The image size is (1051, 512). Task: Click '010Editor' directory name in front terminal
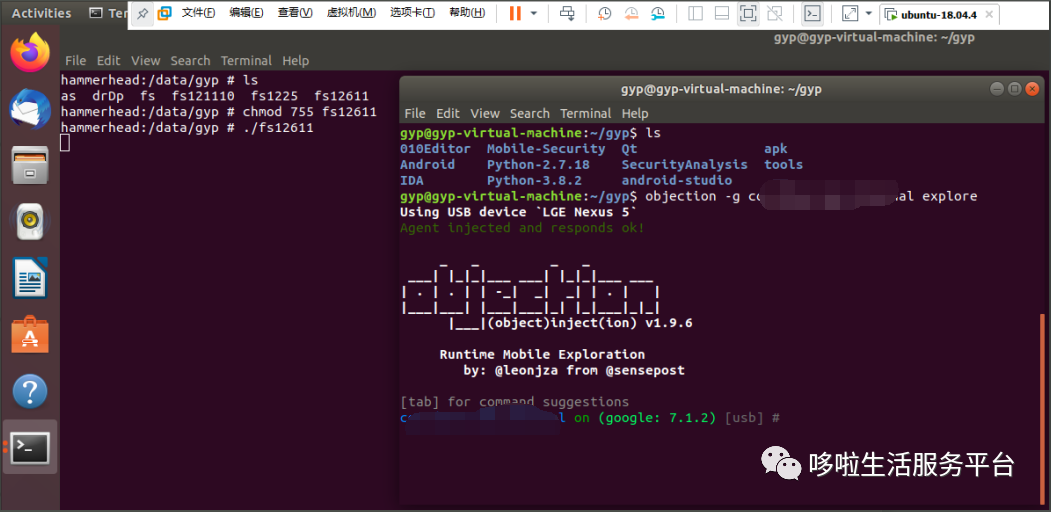tap(435, 149)
